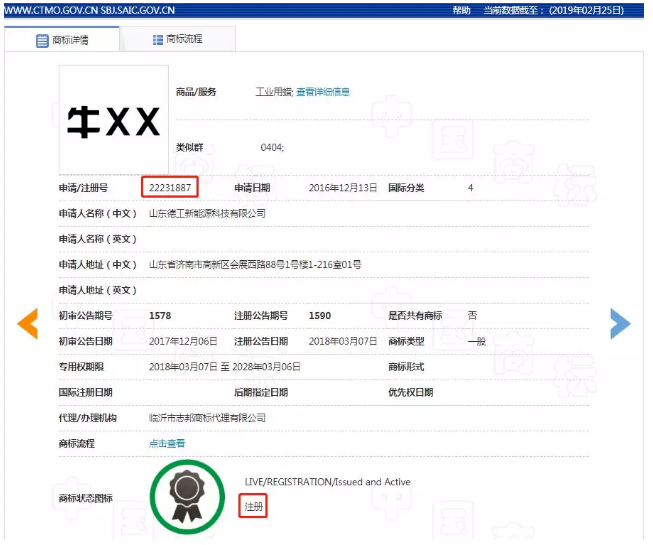Click the 帮助 help link in header
Image resolution: width=653 pixels, height=545 pixels.
(461, 10)
